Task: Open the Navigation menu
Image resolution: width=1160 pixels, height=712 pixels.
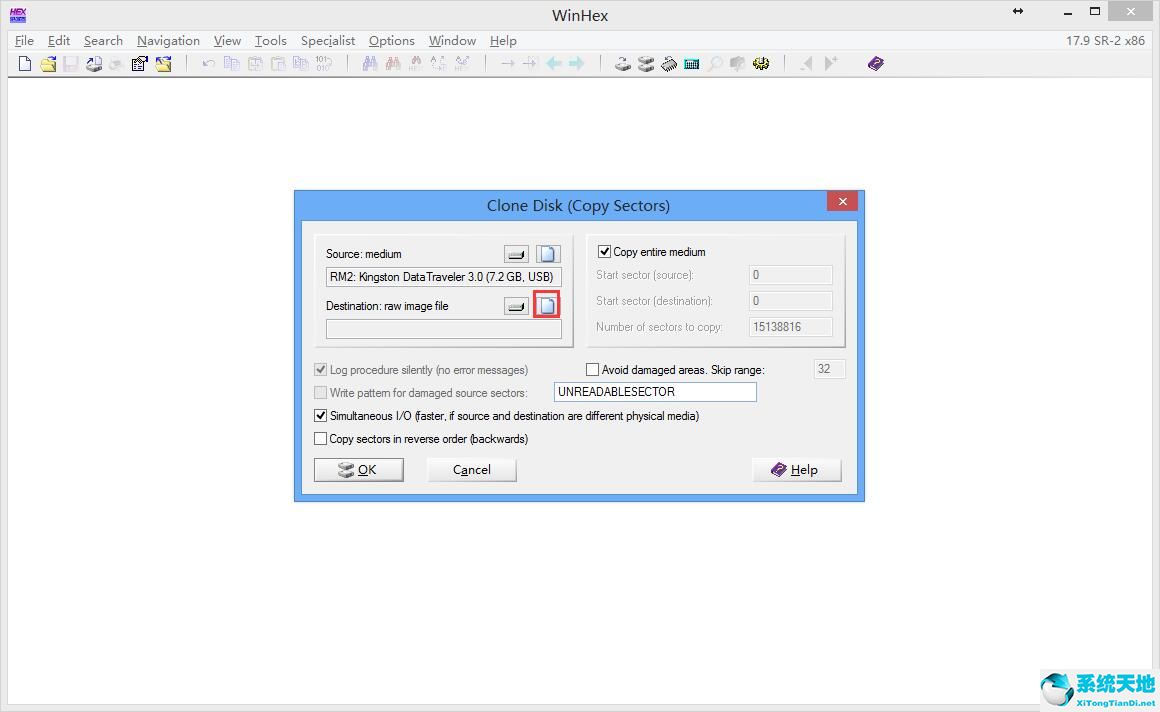Action: click(168, 41)
